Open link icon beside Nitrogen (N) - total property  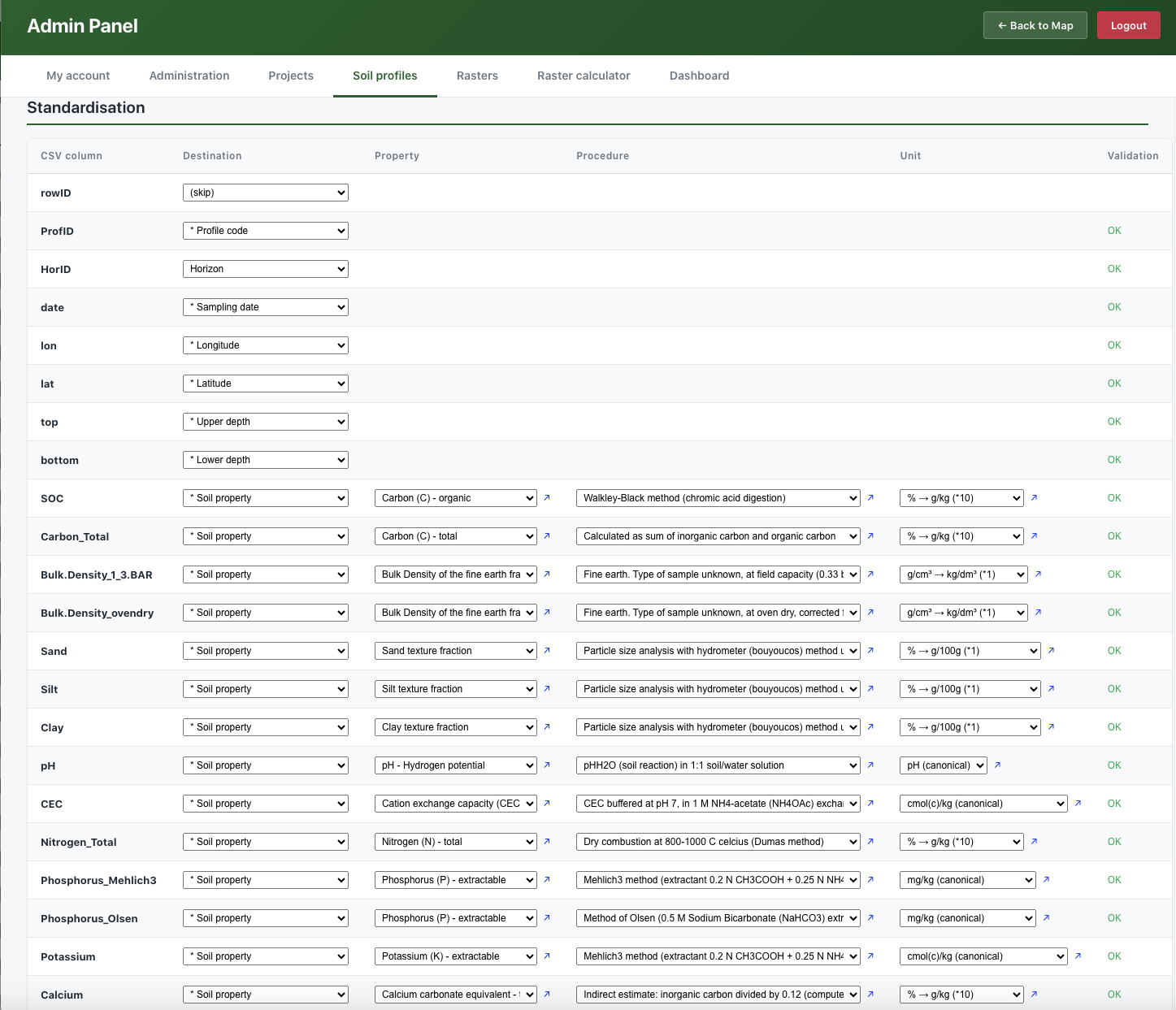pyautogui.click(x=547, y=842)
